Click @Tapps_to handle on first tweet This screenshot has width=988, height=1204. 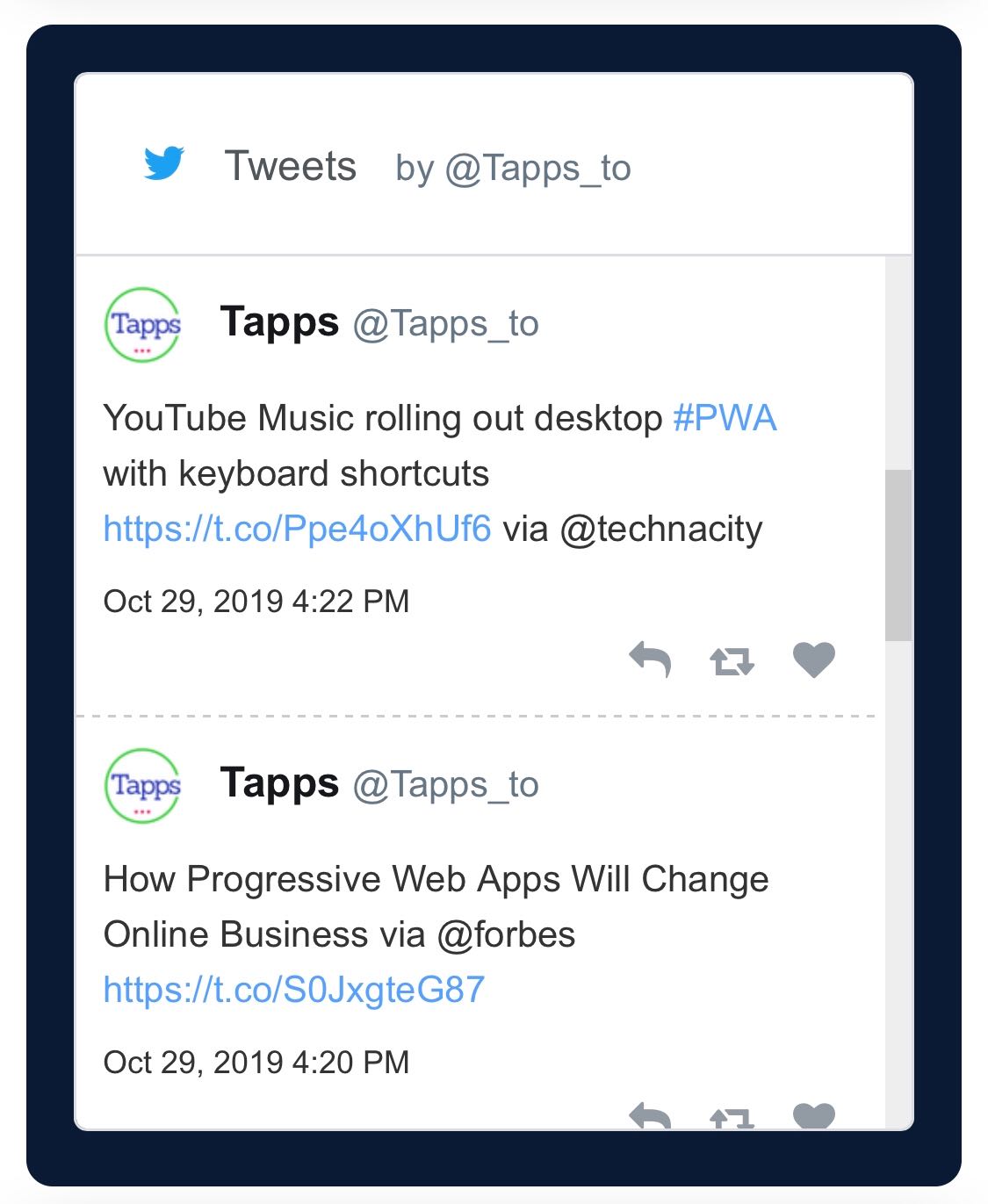(445, 323)
